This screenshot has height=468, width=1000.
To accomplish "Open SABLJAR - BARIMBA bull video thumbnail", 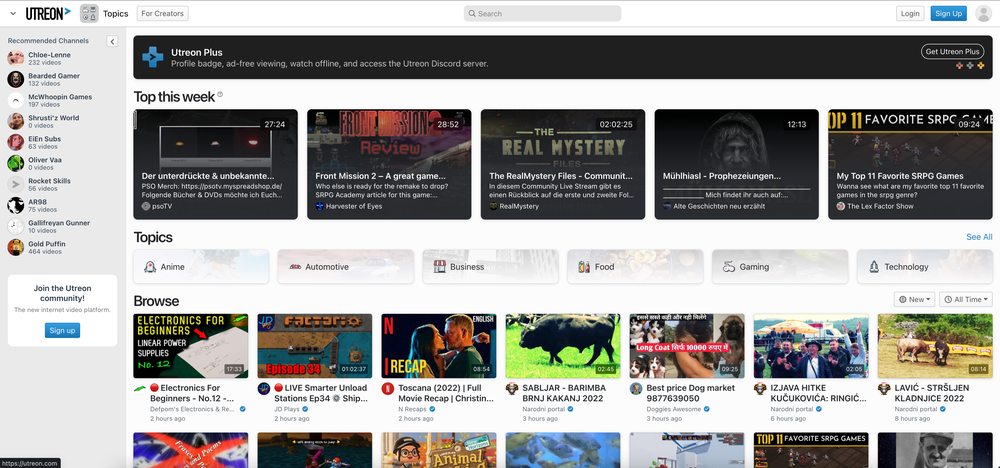I will (562, 346).
